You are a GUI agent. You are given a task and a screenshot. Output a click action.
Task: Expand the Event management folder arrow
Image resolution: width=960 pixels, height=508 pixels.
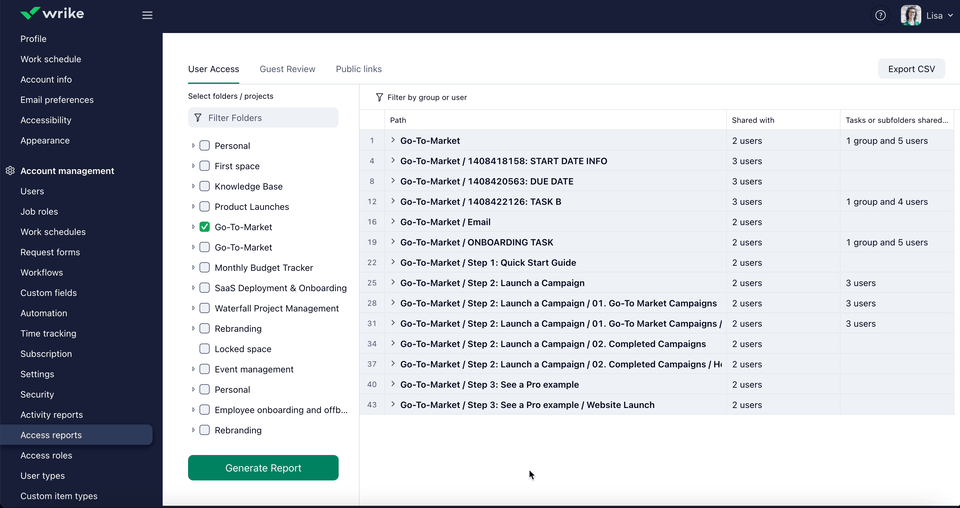193,369
